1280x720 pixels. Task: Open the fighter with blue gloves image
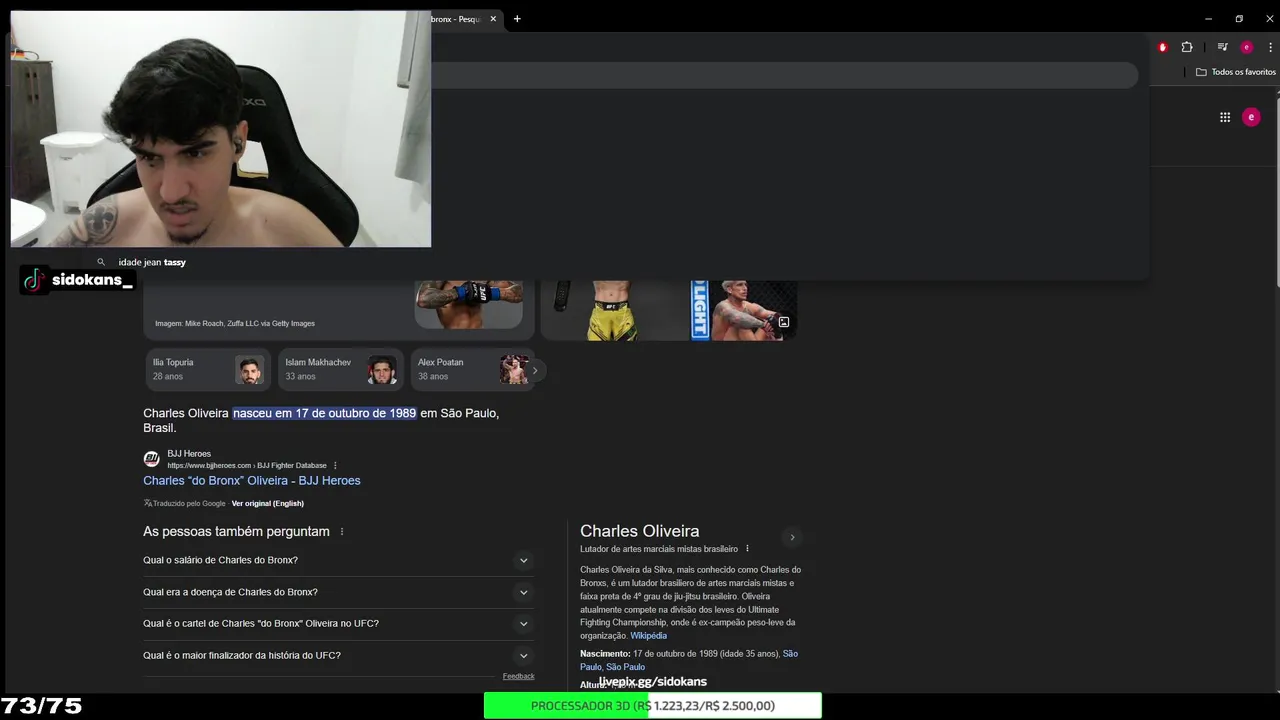[469, 305]
